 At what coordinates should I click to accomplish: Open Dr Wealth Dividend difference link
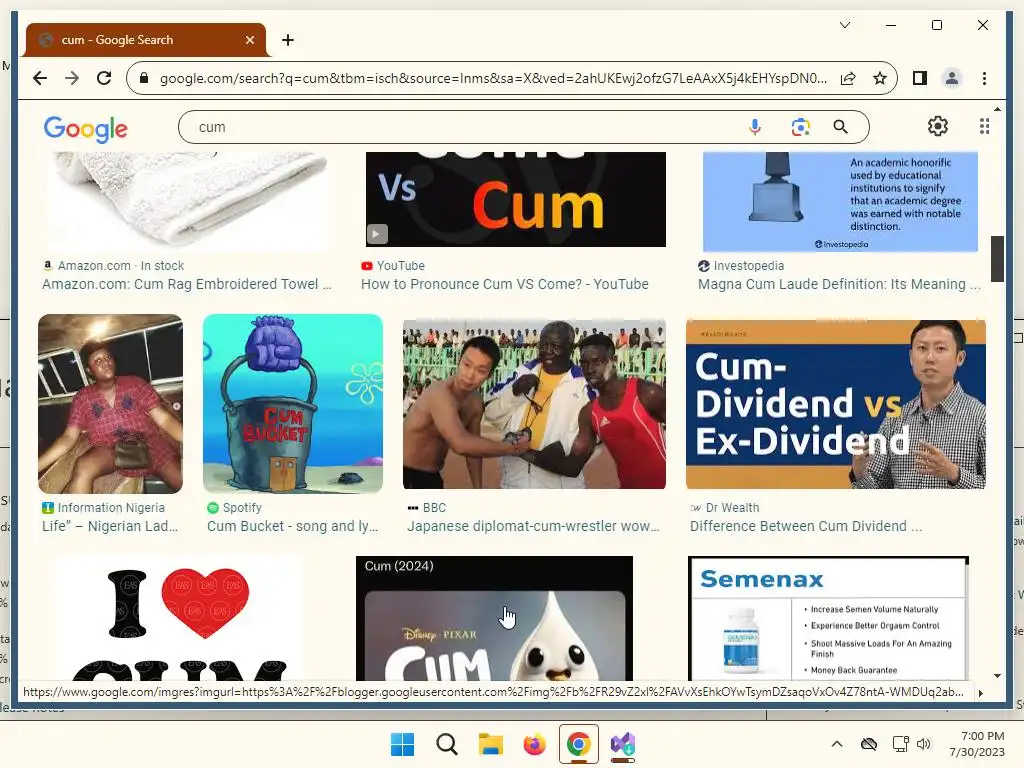(806, 526)
